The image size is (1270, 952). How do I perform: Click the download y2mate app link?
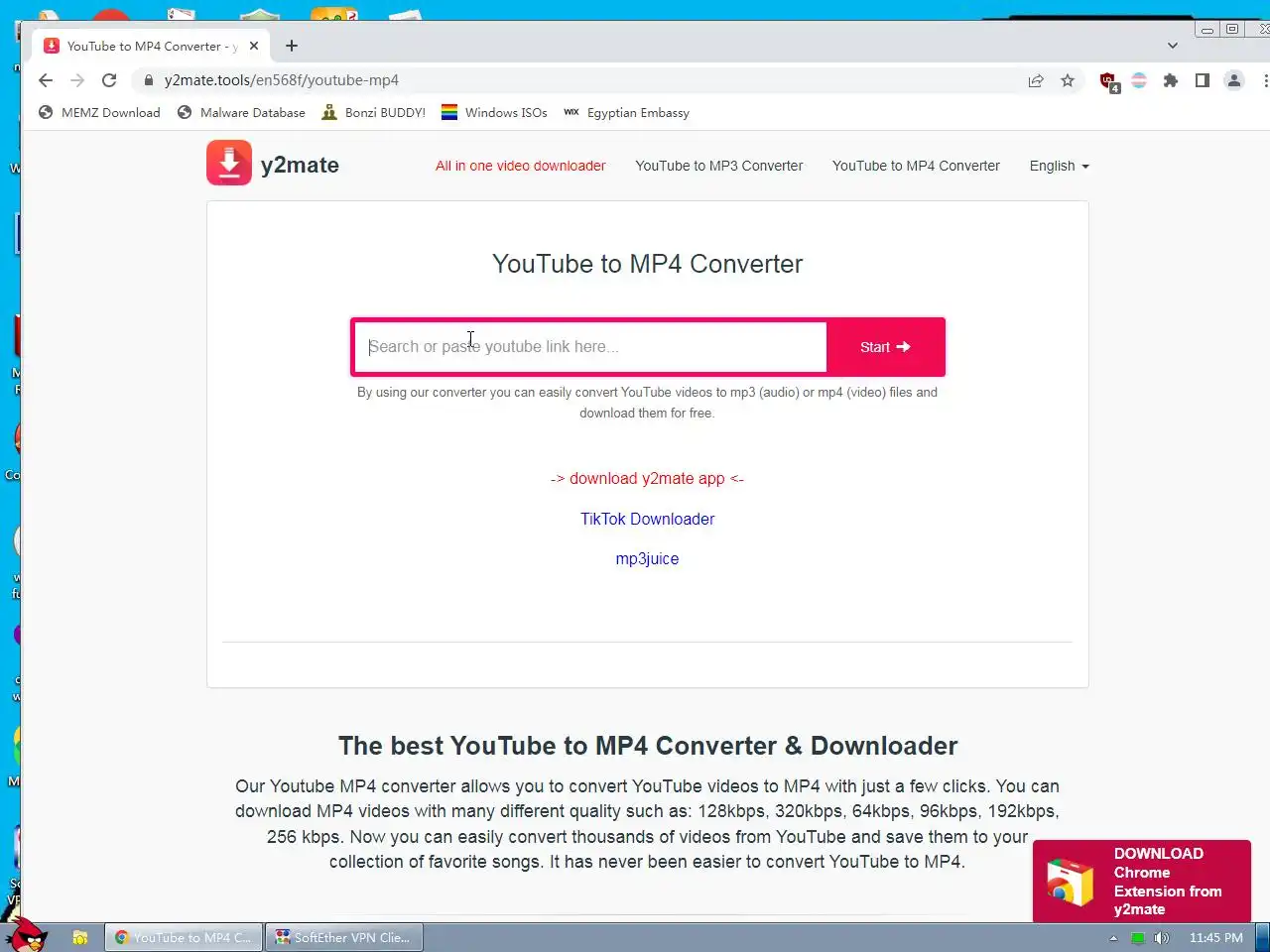pos(647,478)
